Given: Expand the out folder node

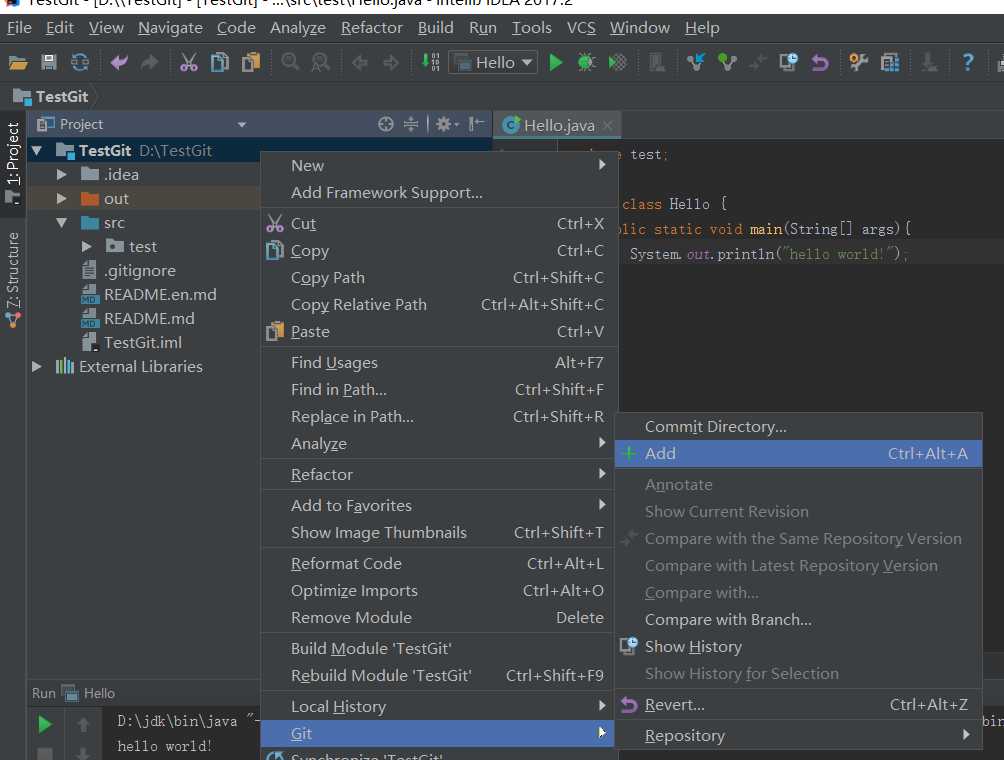Looking at the screenshot, I should tap(61, 198).
